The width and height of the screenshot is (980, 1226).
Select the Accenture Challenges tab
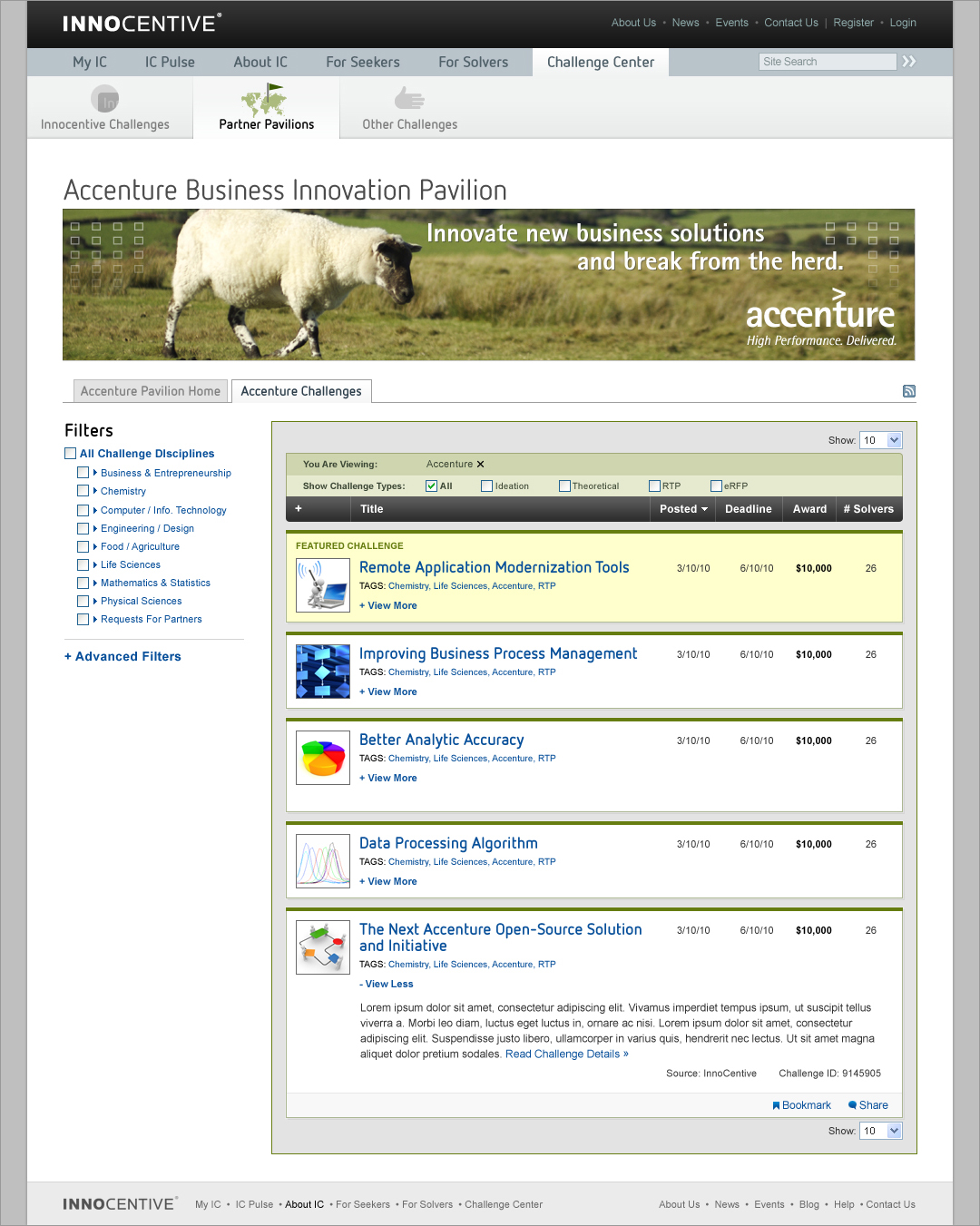click(301, 391)
